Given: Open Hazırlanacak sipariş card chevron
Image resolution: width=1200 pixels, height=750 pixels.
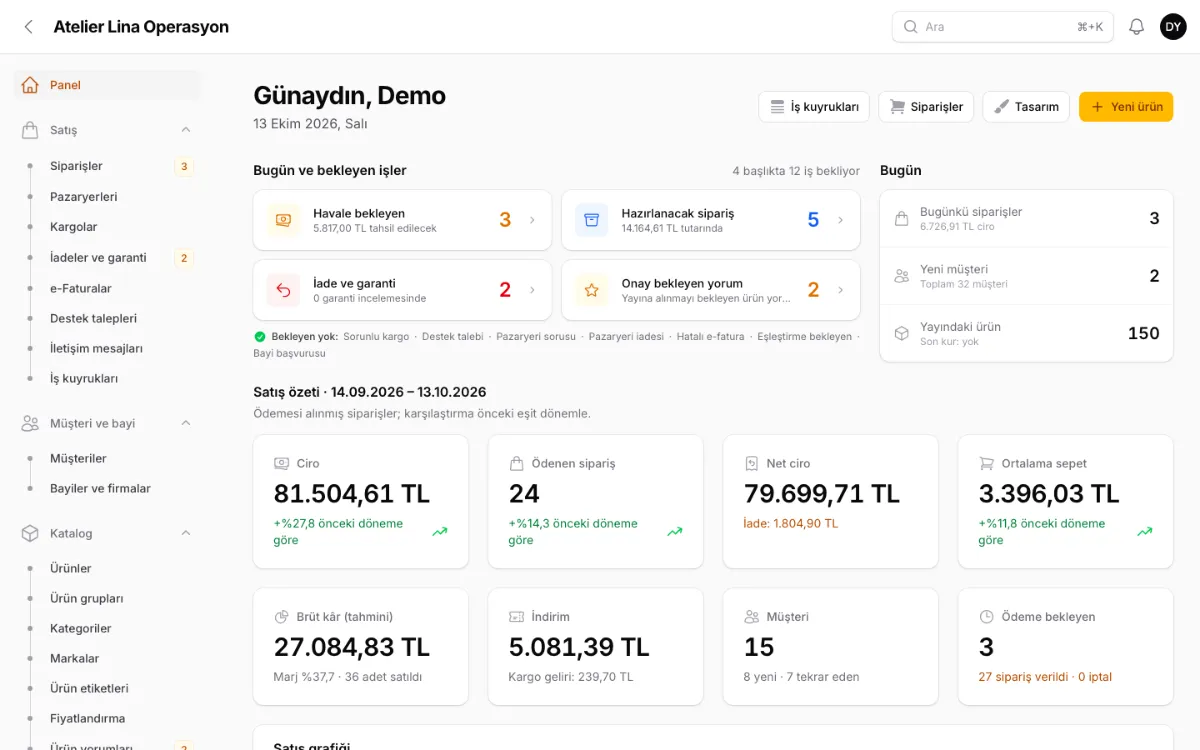Looking at the screenshot, I should 840,220.
